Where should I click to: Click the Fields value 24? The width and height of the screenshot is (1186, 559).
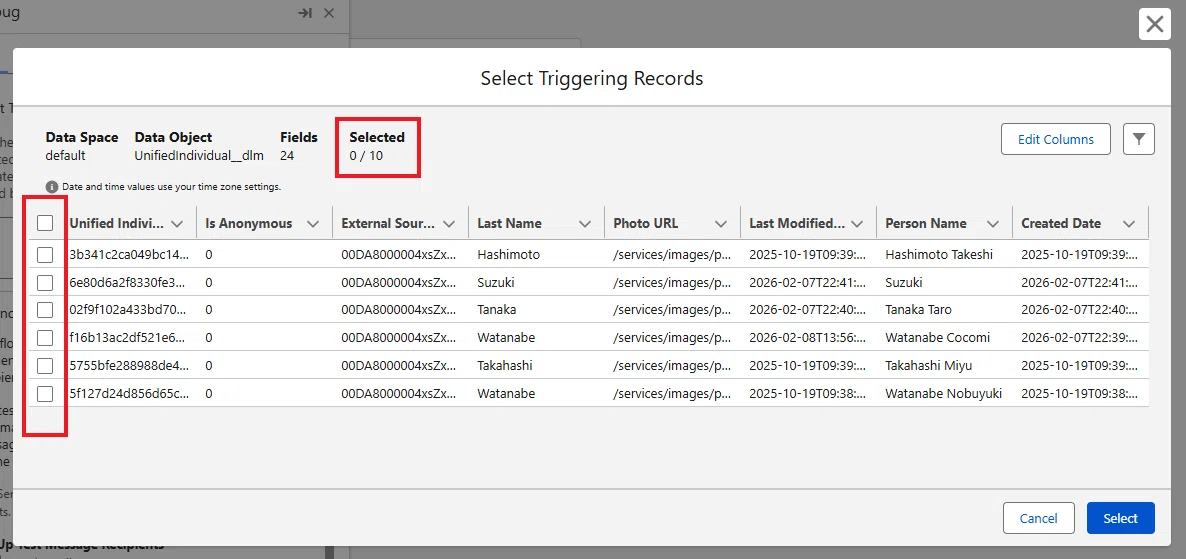[287, 156]
